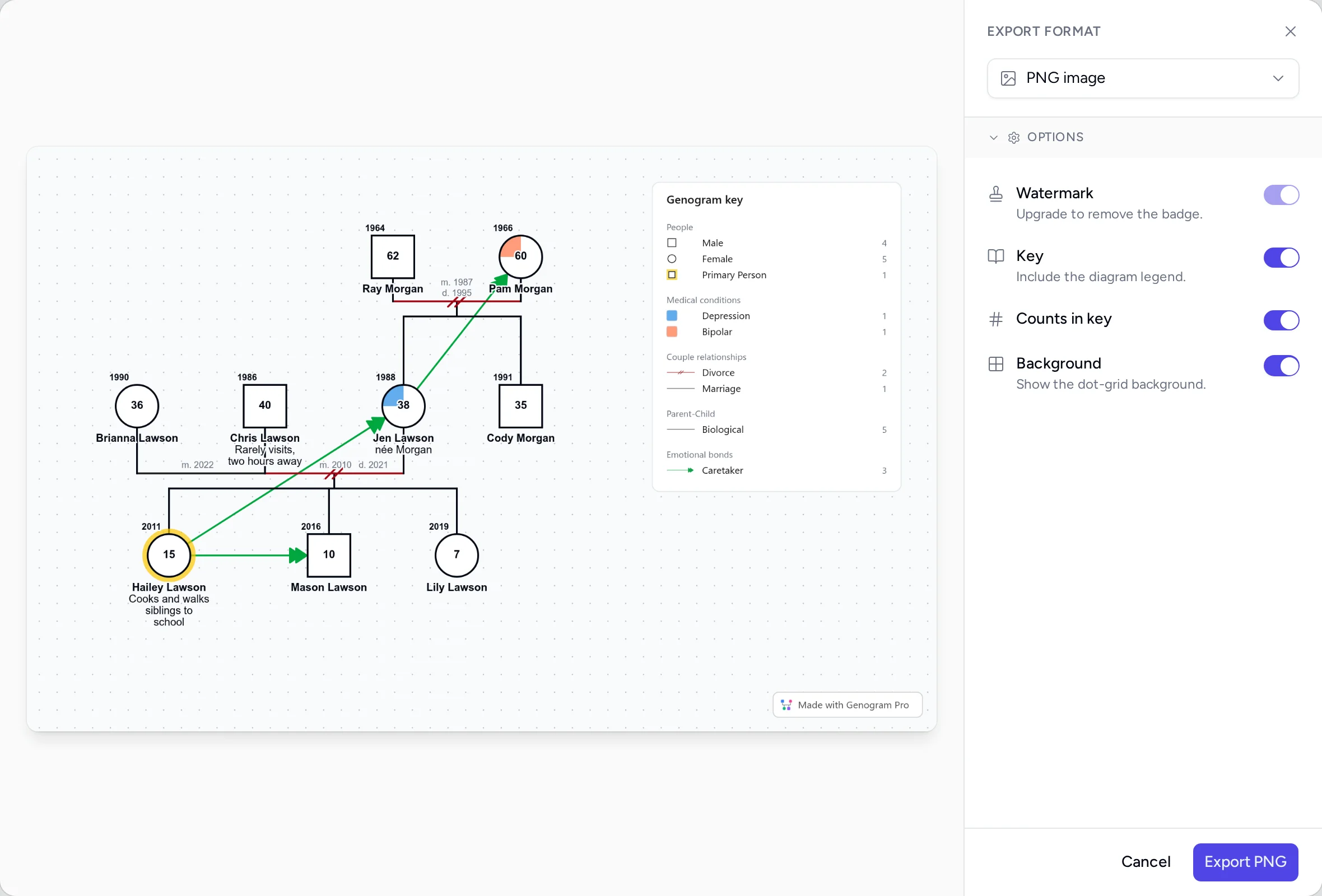
Task: Click the Made with Genogram Pro badge
Action: click(847, 704)
